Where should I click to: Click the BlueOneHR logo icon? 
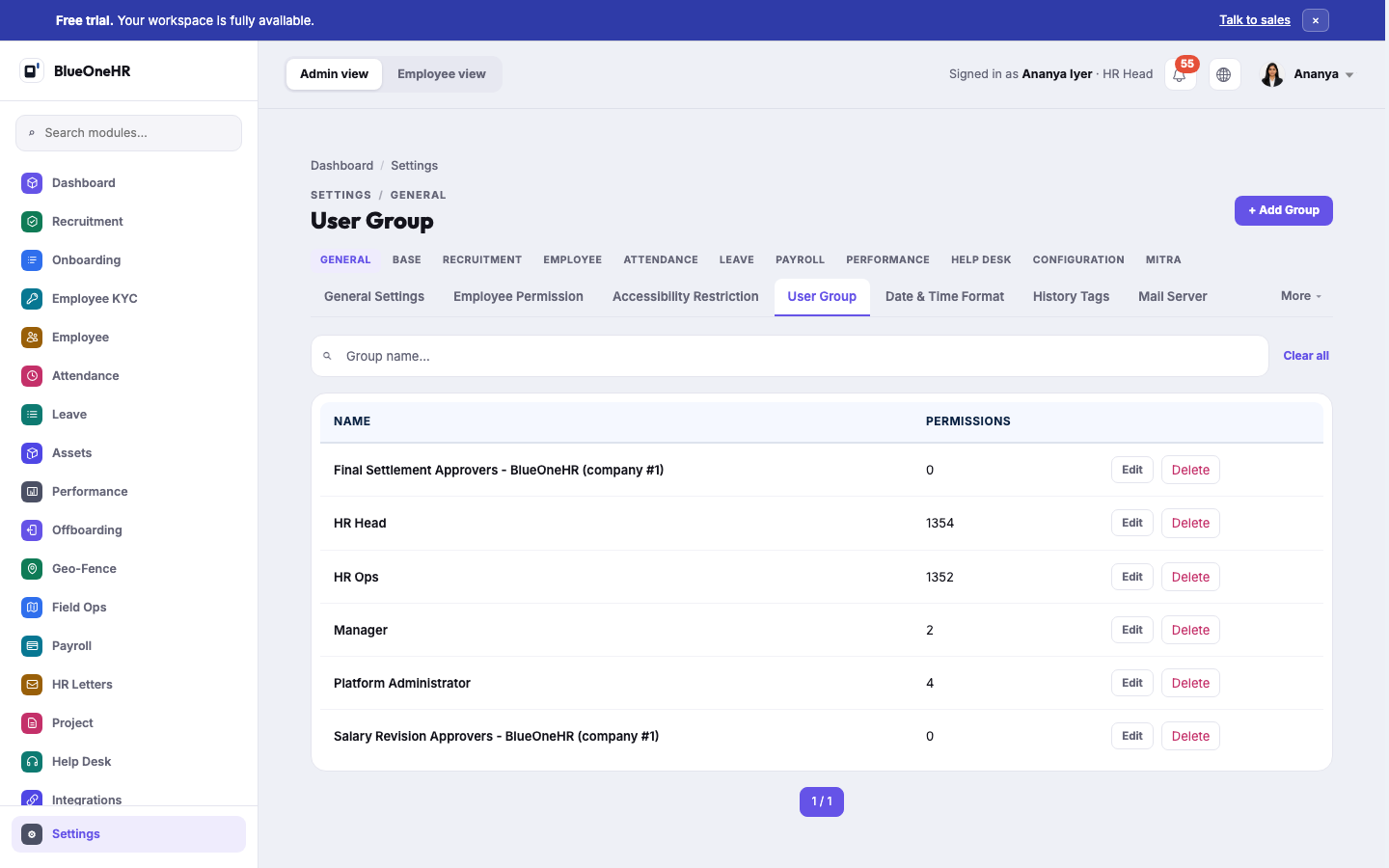[x=32, y=70]
